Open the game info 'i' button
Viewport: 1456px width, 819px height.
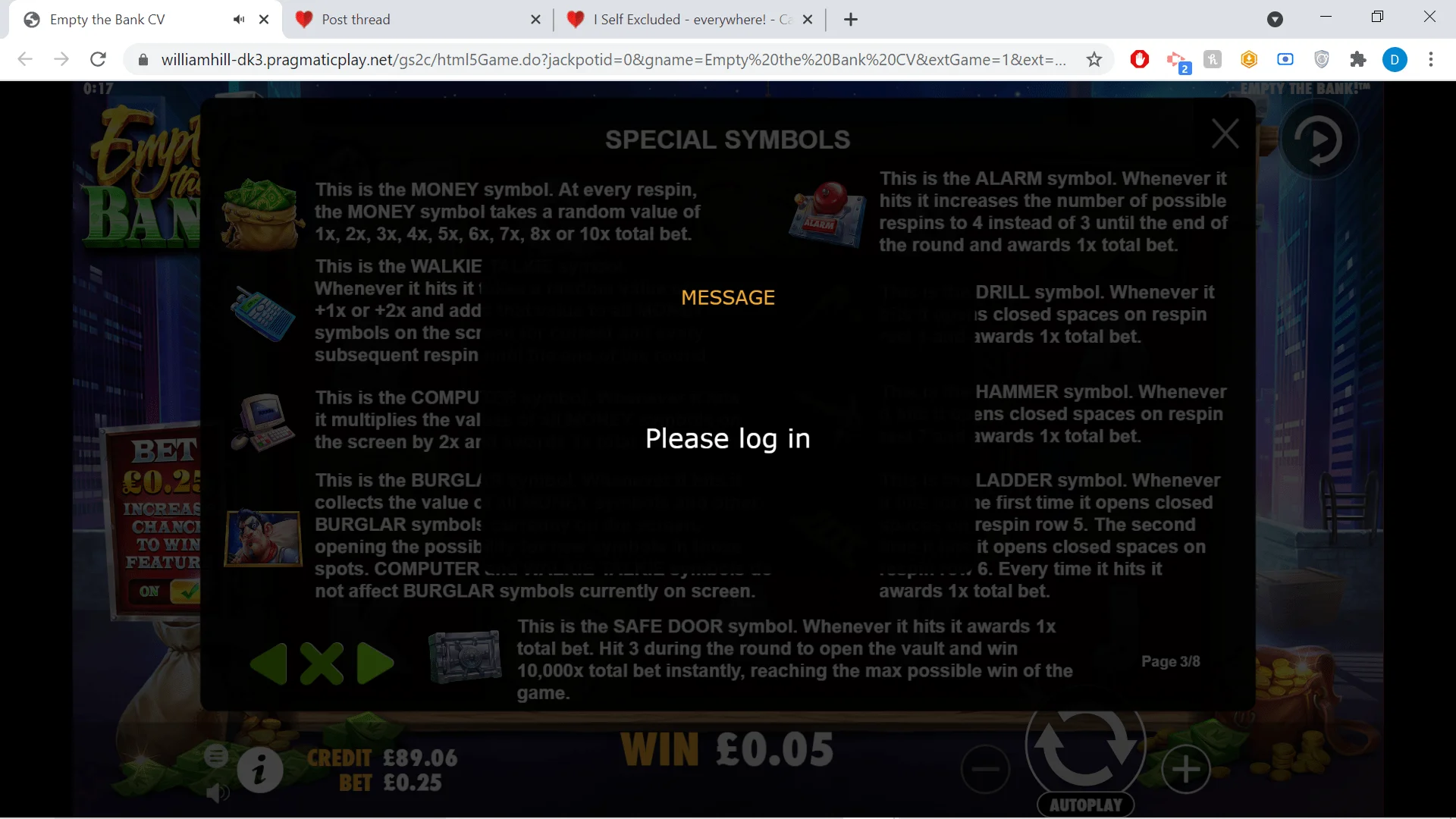[x=260, y=771]
